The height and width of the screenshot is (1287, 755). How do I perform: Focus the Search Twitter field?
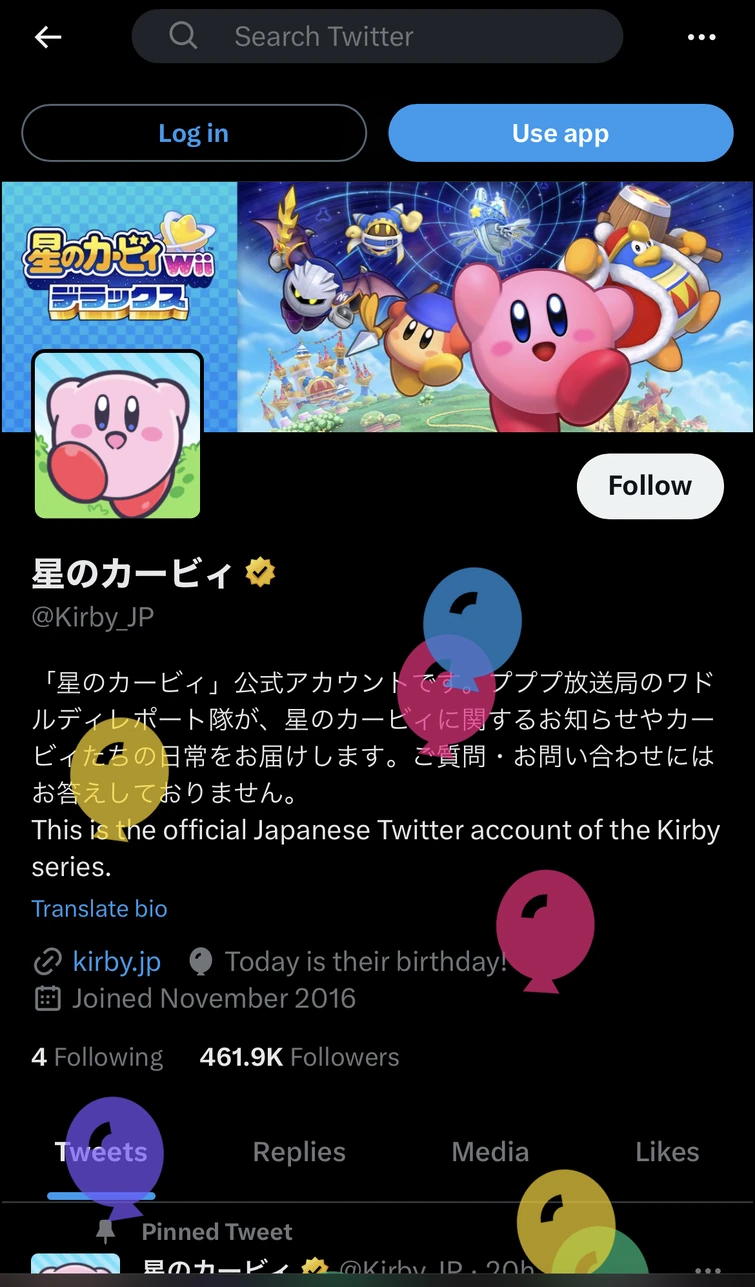click(x=400, y=37)
